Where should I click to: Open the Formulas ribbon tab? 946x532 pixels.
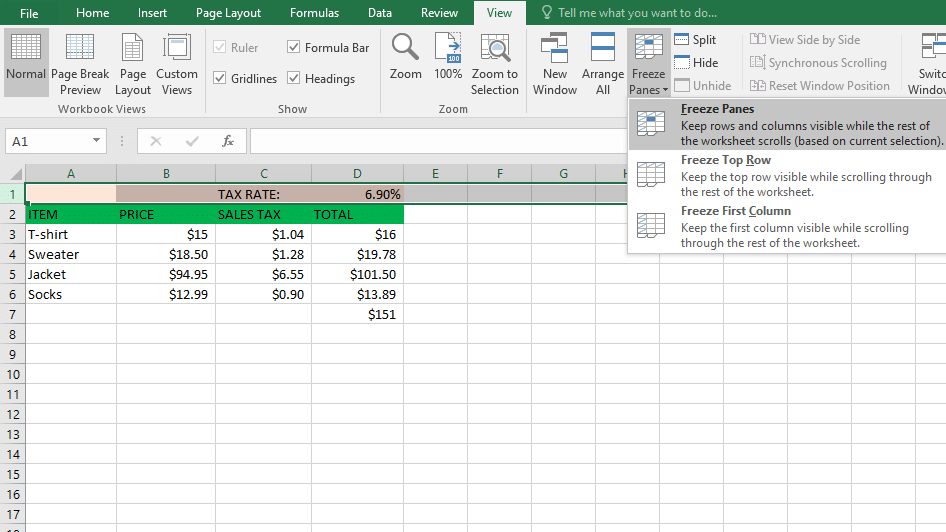click(x=314, y=13)
